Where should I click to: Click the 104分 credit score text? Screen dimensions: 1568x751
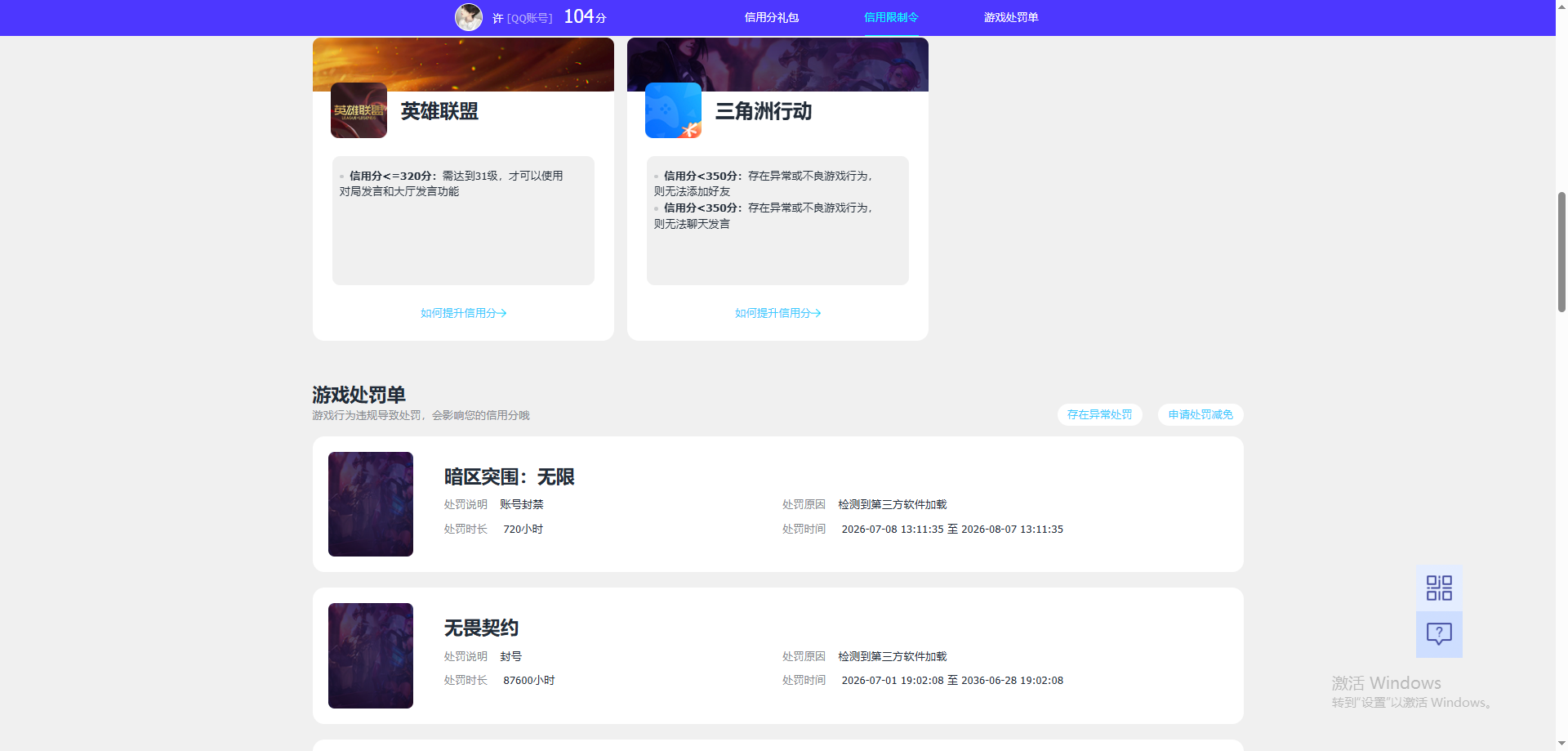(585, 16)
